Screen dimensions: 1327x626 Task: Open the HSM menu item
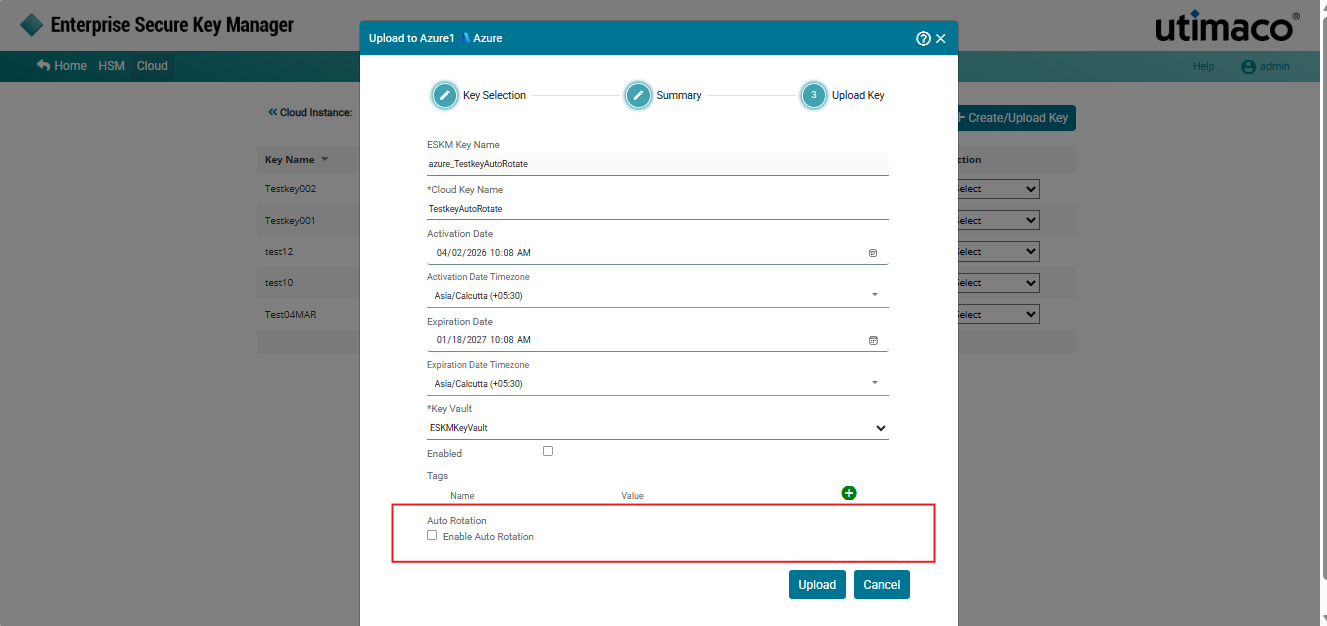(111, 66)
